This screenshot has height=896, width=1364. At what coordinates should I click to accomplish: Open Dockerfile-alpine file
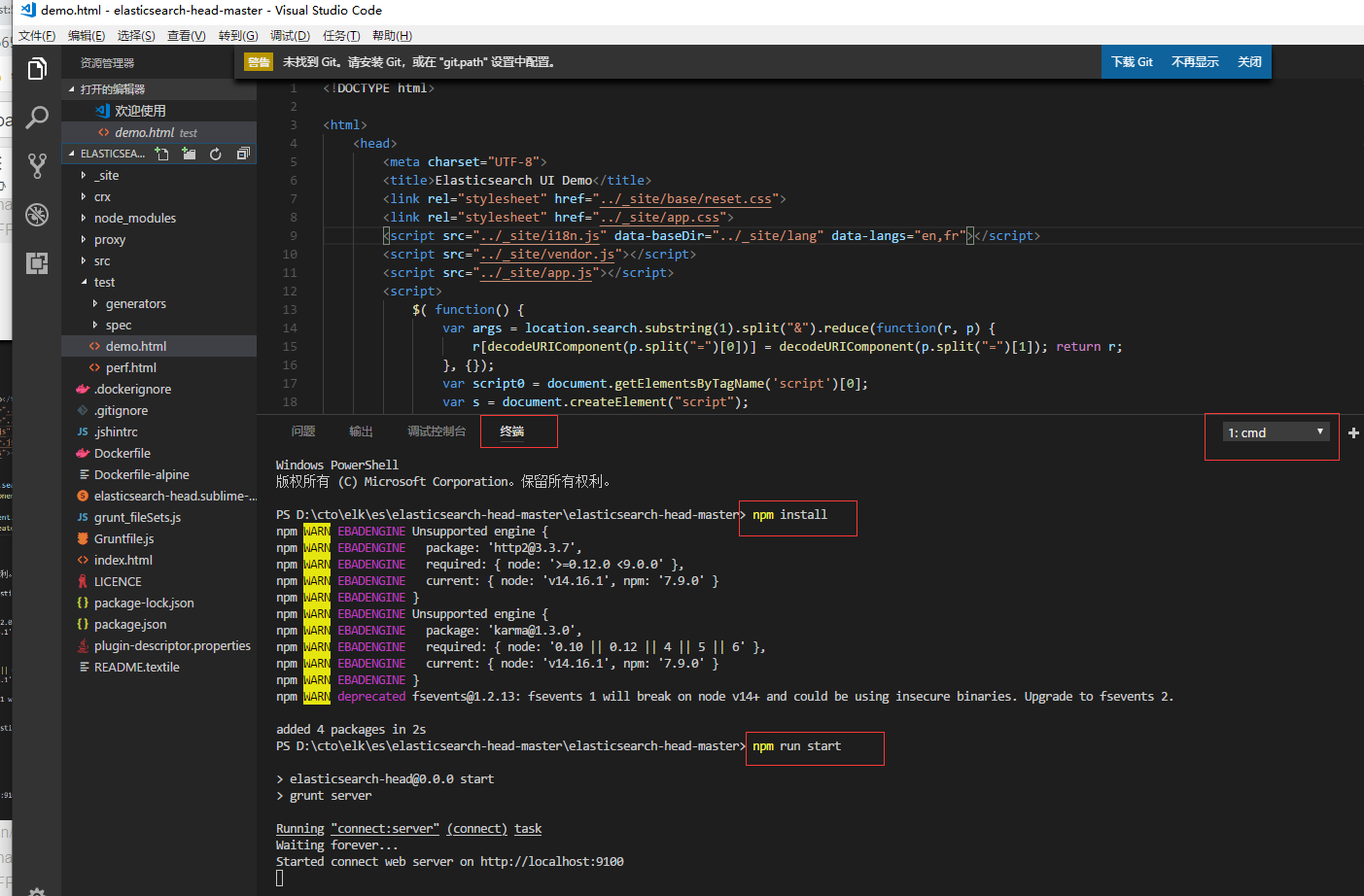point(141,474)
